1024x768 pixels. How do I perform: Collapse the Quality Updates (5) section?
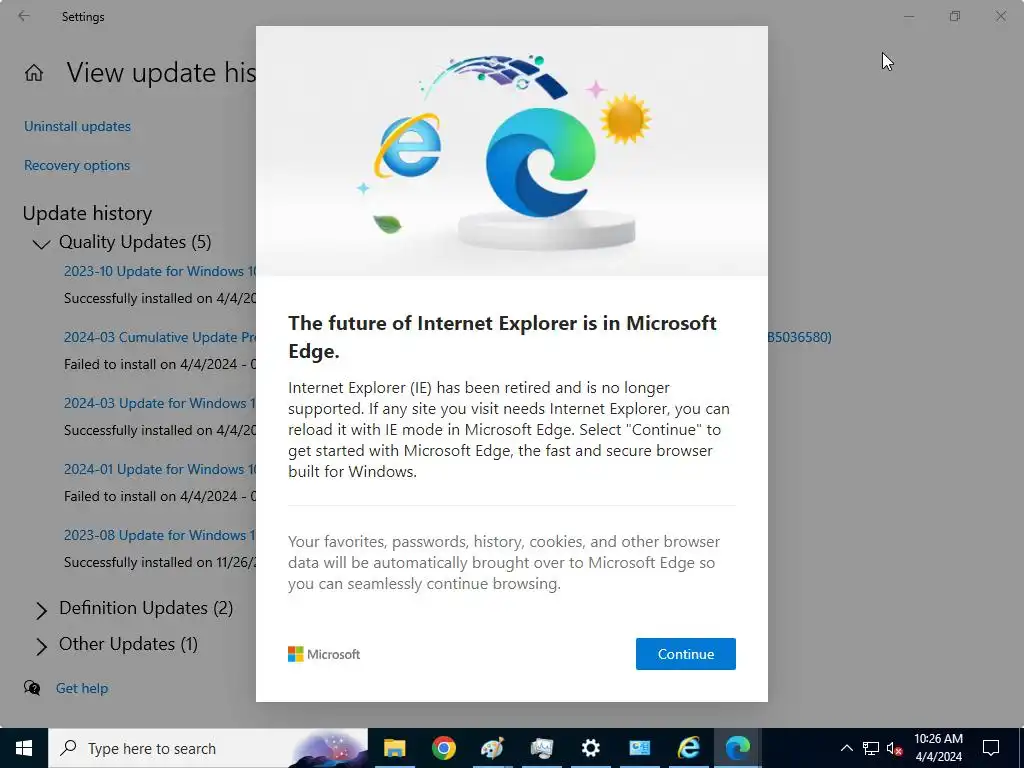(x=41, y=244)
